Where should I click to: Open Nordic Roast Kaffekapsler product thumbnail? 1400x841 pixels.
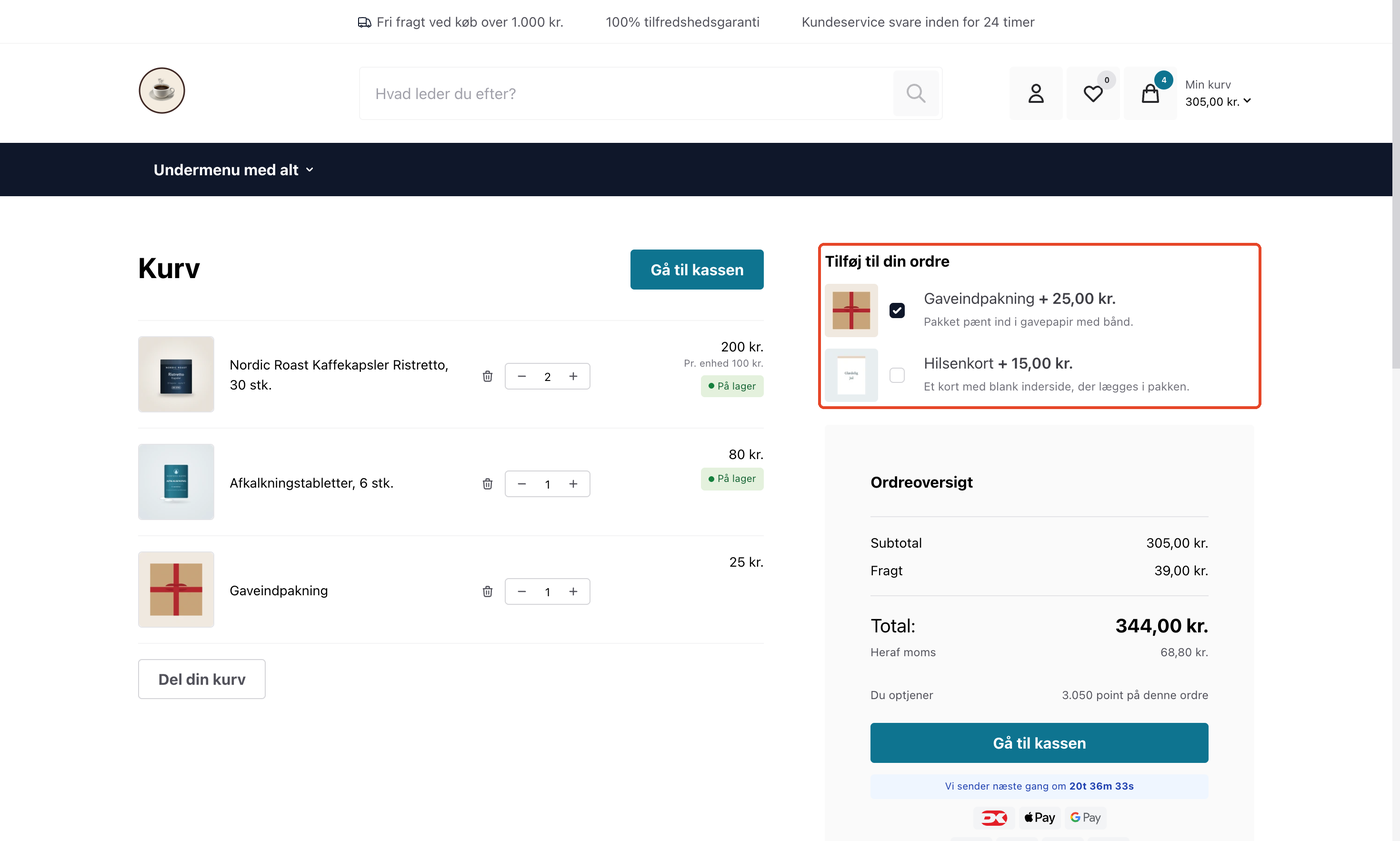tap(176, 374)
